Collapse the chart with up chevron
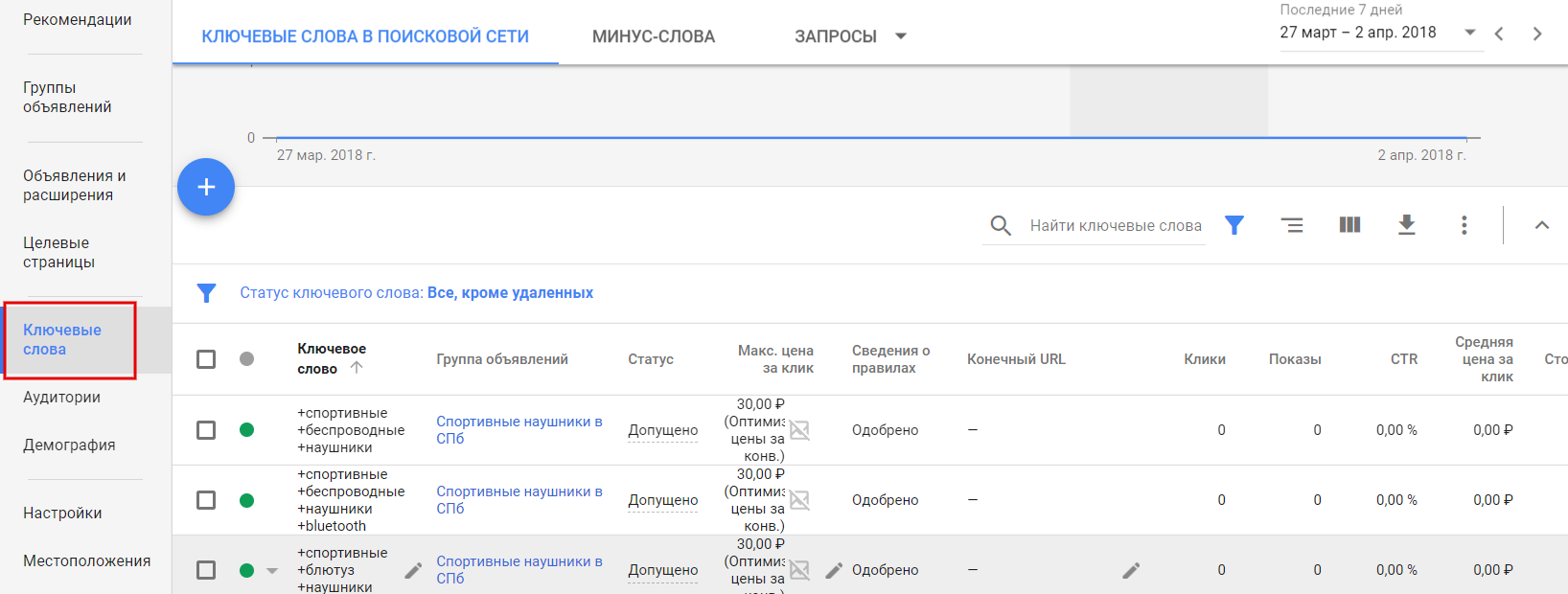 point(1541,225)
